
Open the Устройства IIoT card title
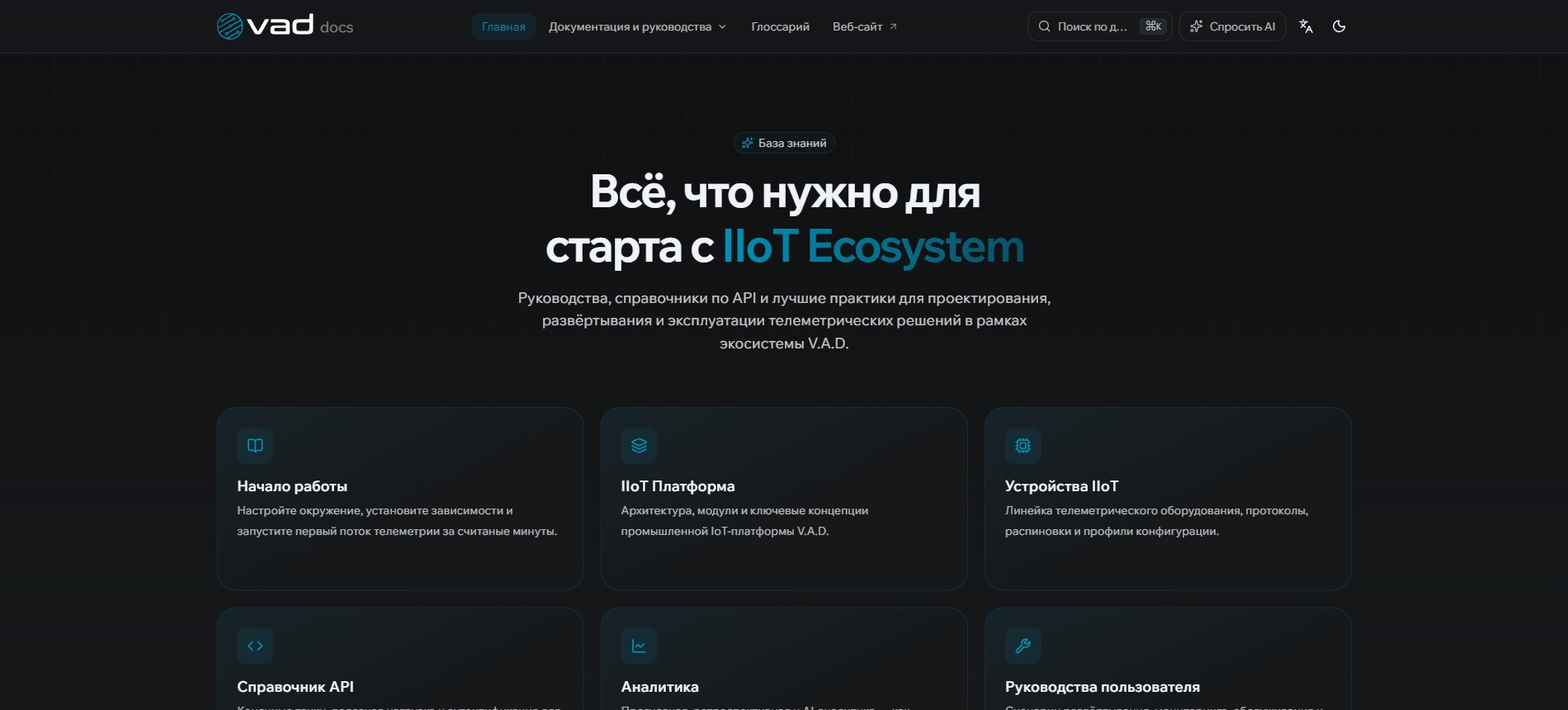(x=1061, y=486)
